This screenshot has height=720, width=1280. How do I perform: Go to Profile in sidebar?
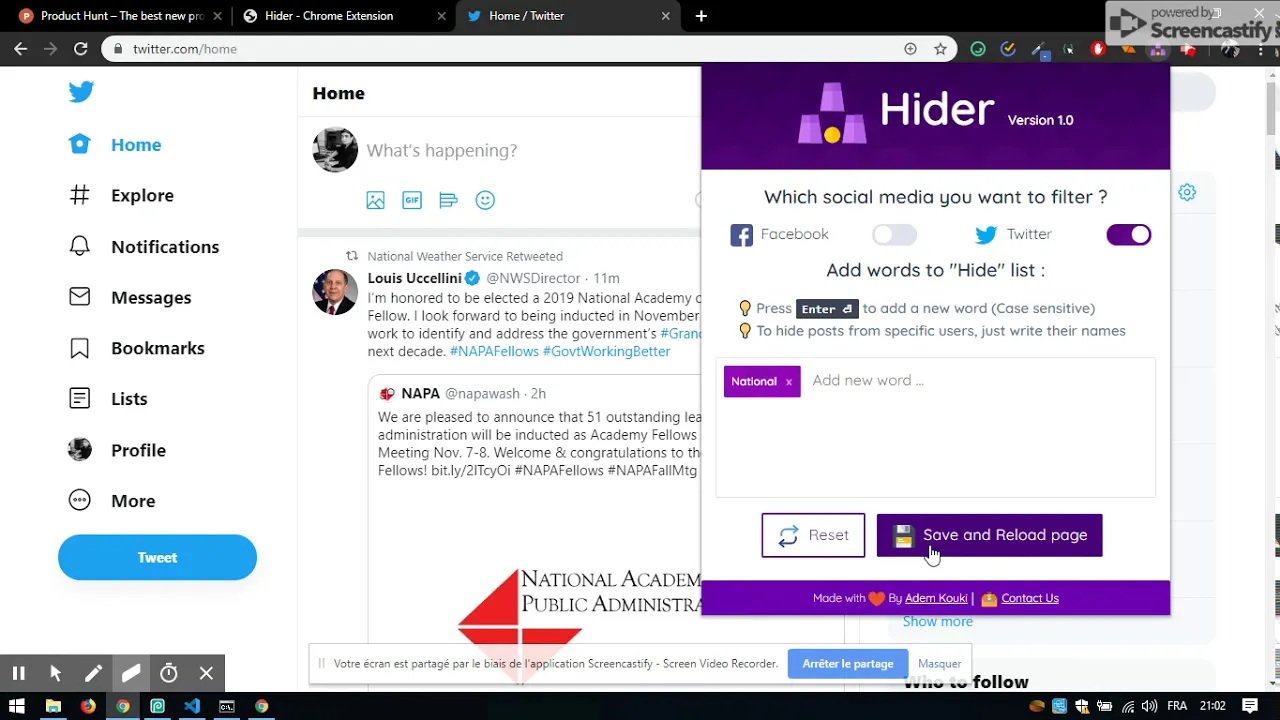(x=117, y=450)
